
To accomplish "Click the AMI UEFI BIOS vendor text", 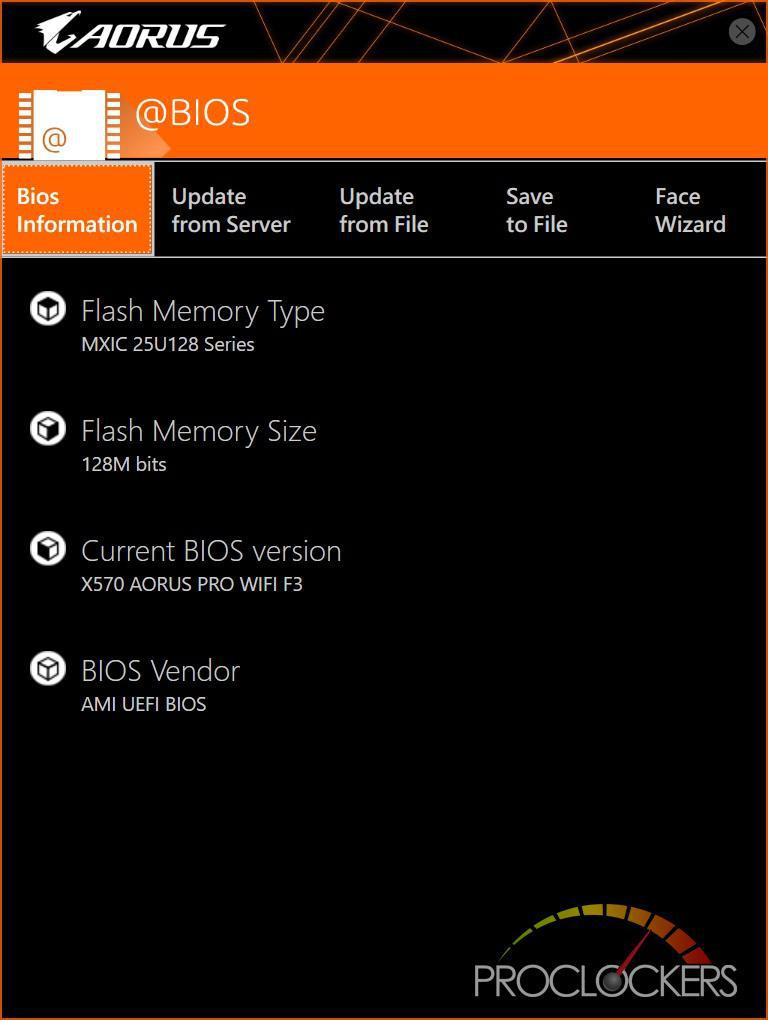I will coord(144,704).
